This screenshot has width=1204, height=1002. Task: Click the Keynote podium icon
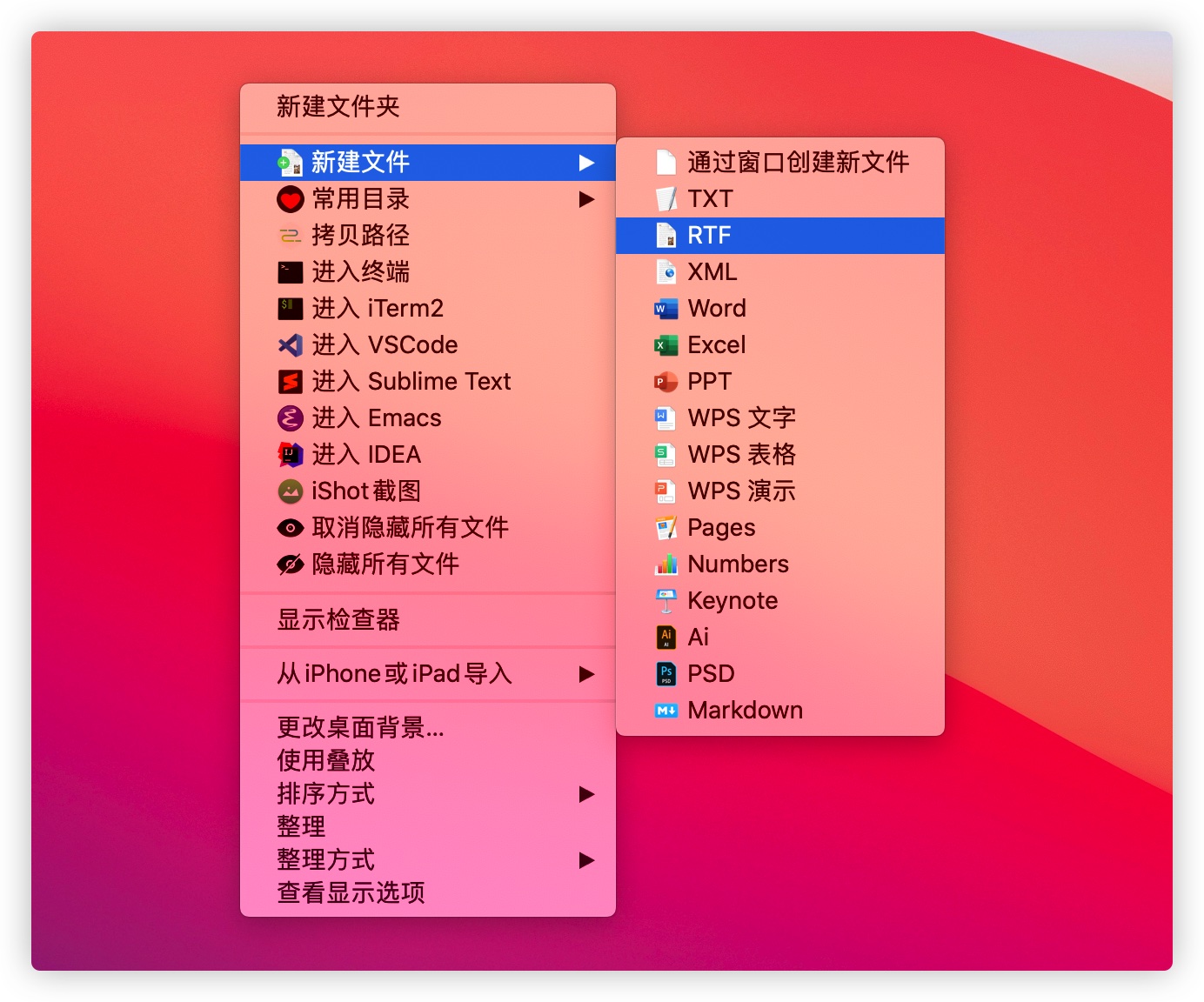[666, 601]
